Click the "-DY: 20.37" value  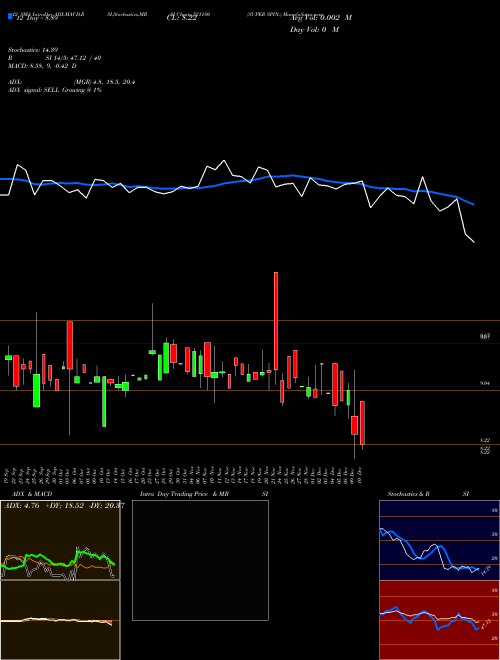point(106,506)
